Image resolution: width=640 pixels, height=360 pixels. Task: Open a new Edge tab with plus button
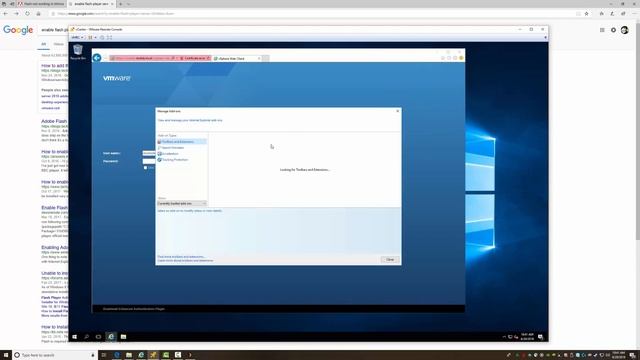click(120, 4)
